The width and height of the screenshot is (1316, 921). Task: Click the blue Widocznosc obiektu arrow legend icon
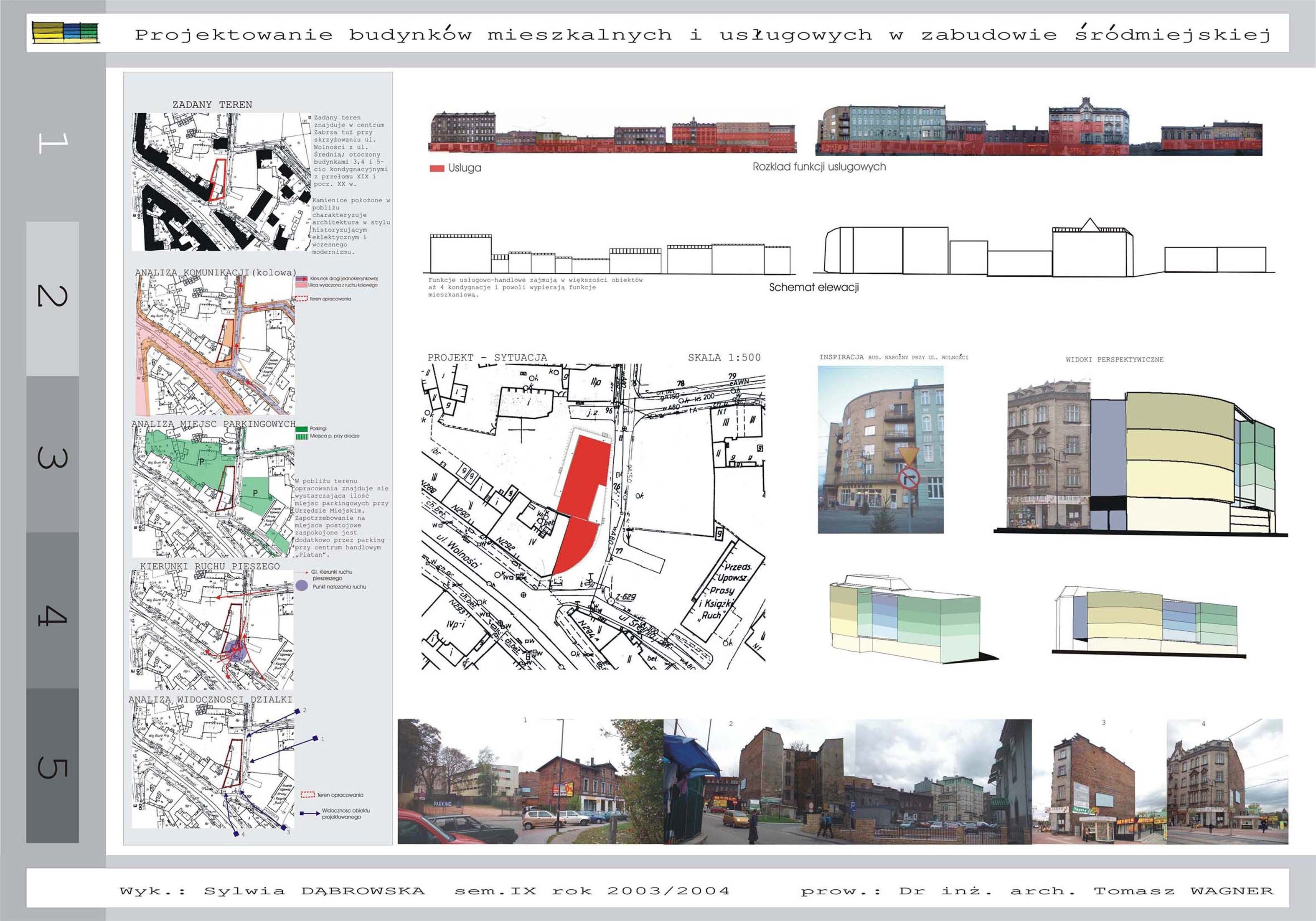point(310,813)
